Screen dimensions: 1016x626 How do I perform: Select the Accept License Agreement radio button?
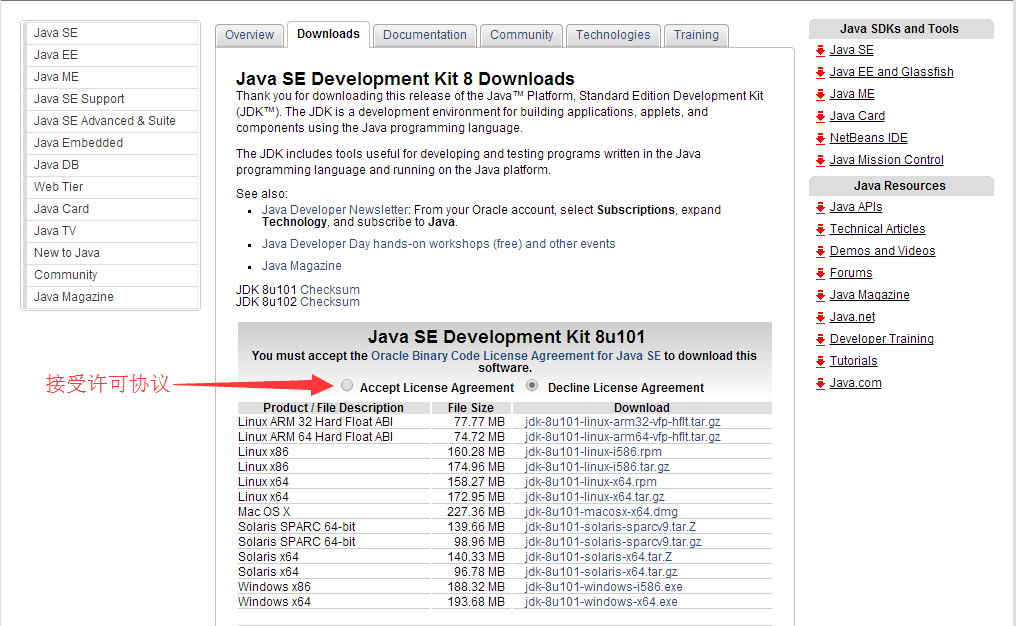[x=347, y=385]
